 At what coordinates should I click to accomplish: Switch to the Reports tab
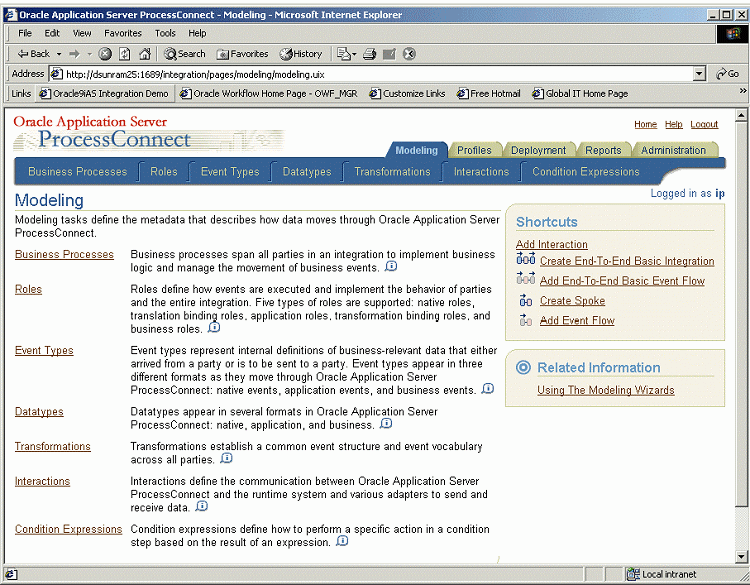(603, 150)
